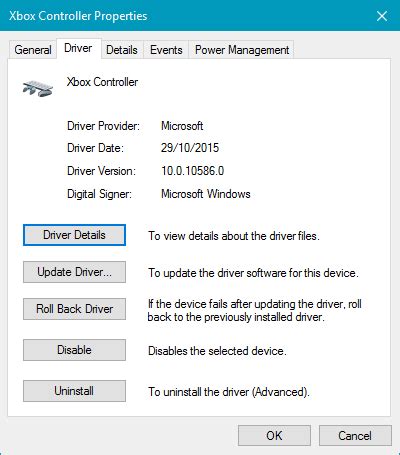Click 'Disables the selected device.' text
This screenshot has width=400, height=455.
click(217, 351)
